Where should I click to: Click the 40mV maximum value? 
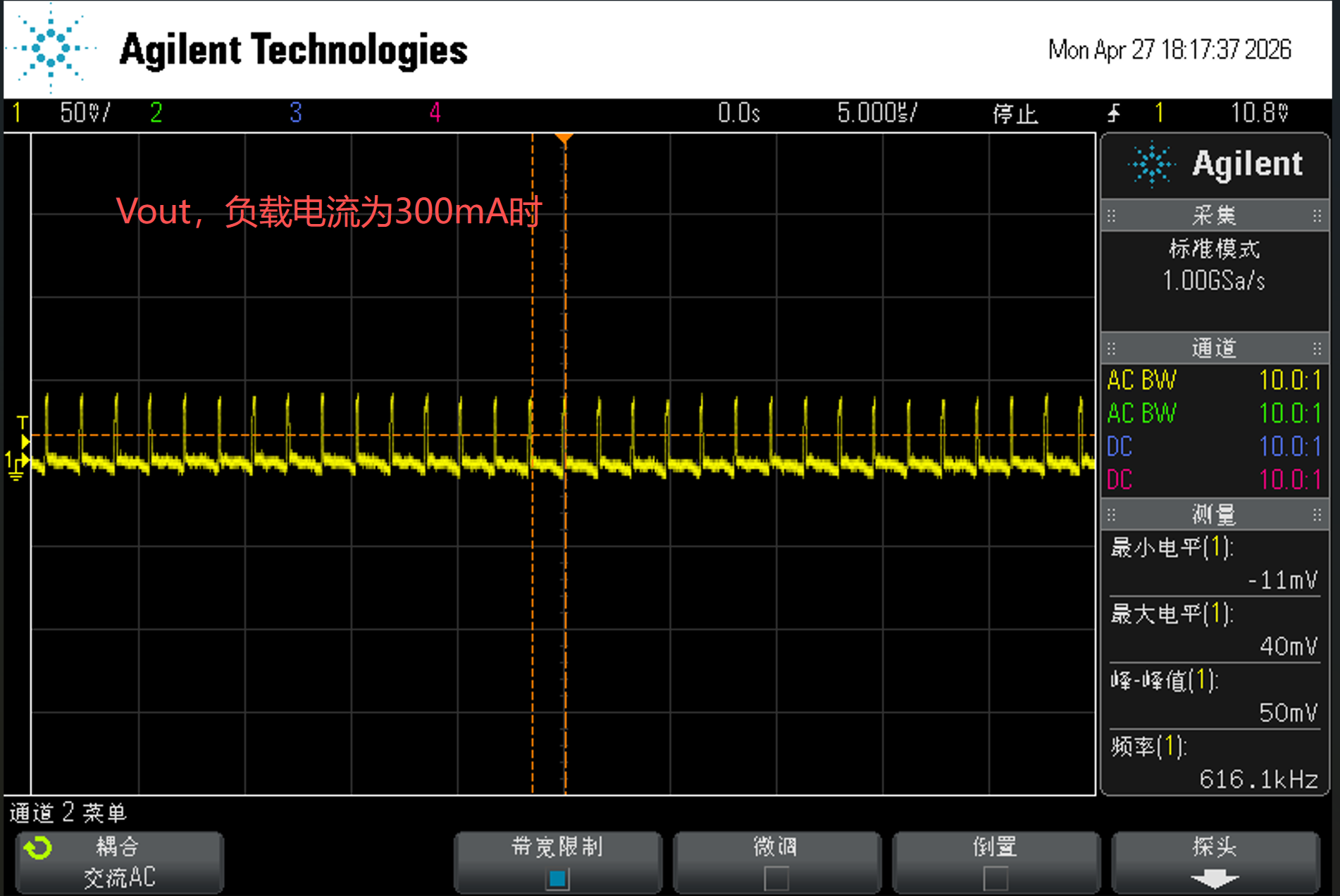pyautogui.click(x=1289, y=647)
